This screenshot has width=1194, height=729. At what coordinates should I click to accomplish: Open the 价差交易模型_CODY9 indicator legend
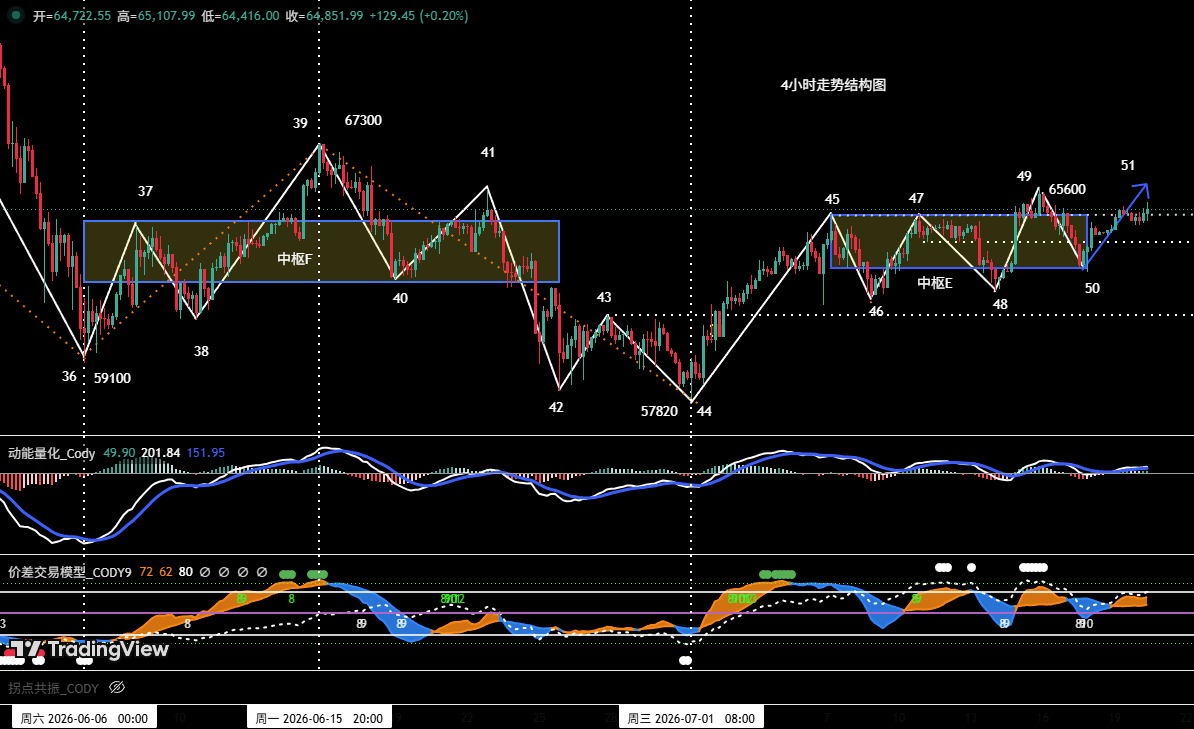pyautogui.click(x=70, y=572)
